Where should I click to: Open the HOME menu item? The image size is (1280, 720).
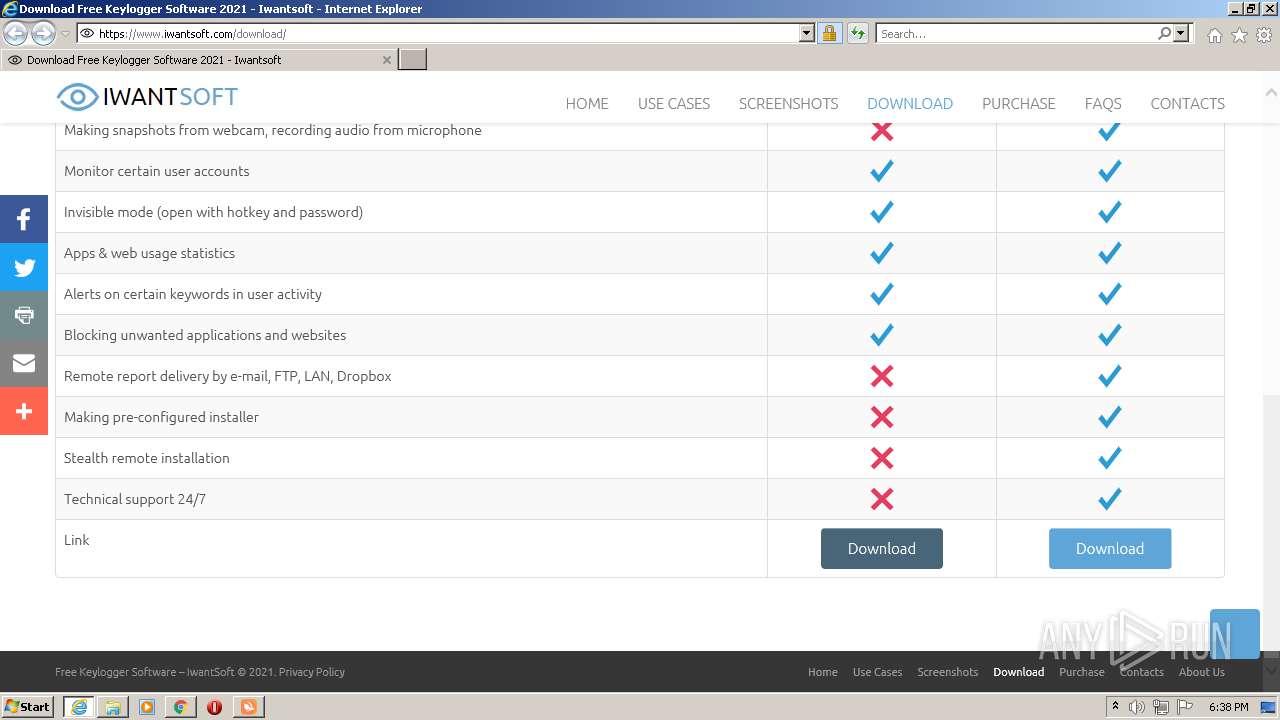[x=587, y=103]
